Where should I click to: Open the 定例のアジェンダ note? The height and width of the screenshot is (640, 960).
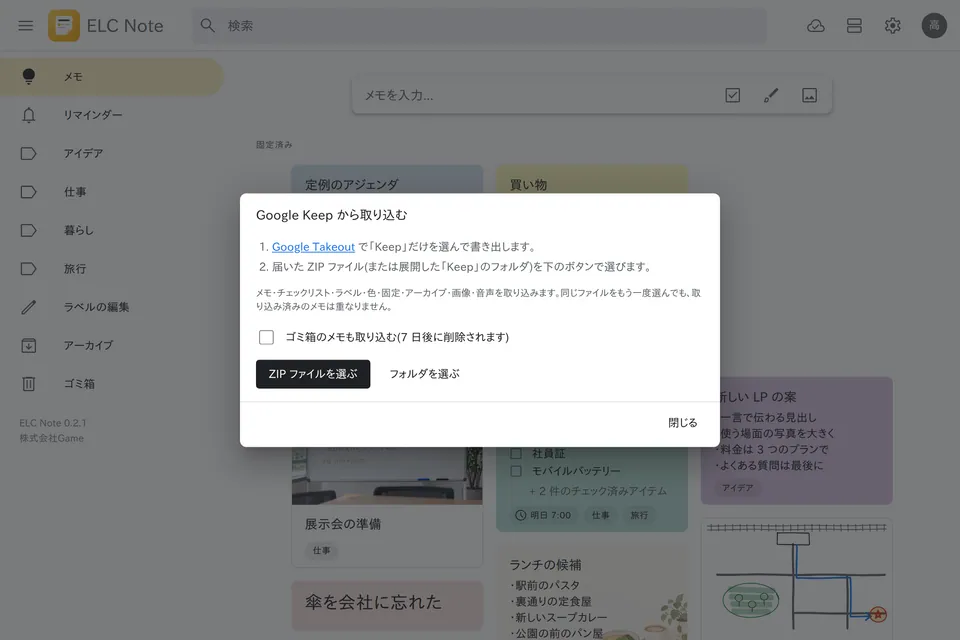(x=387, y=180)
